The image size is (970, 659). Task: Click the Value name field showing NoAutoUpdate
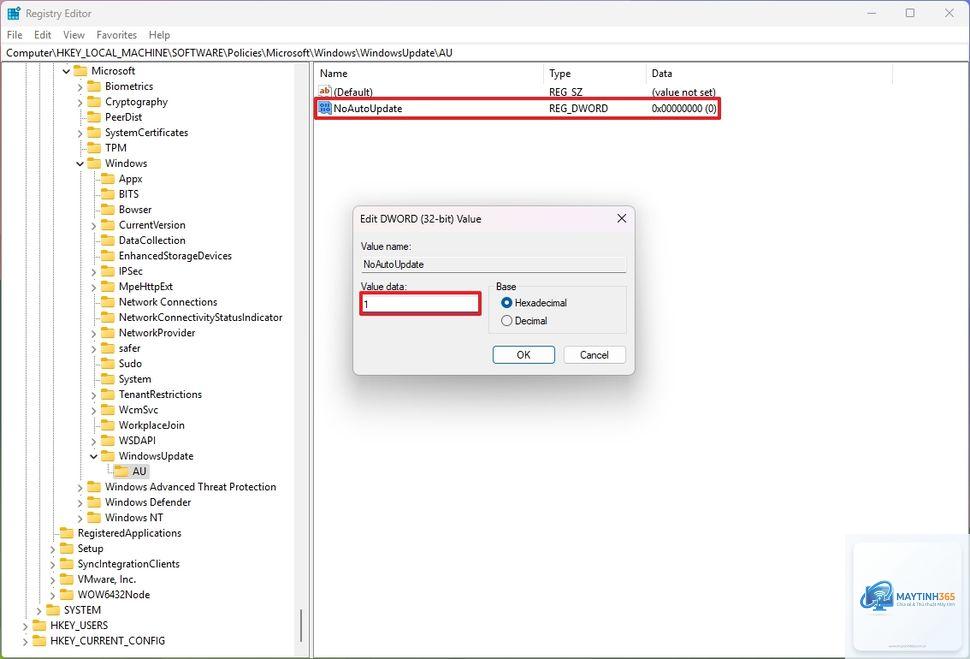(x=494, y=264)
